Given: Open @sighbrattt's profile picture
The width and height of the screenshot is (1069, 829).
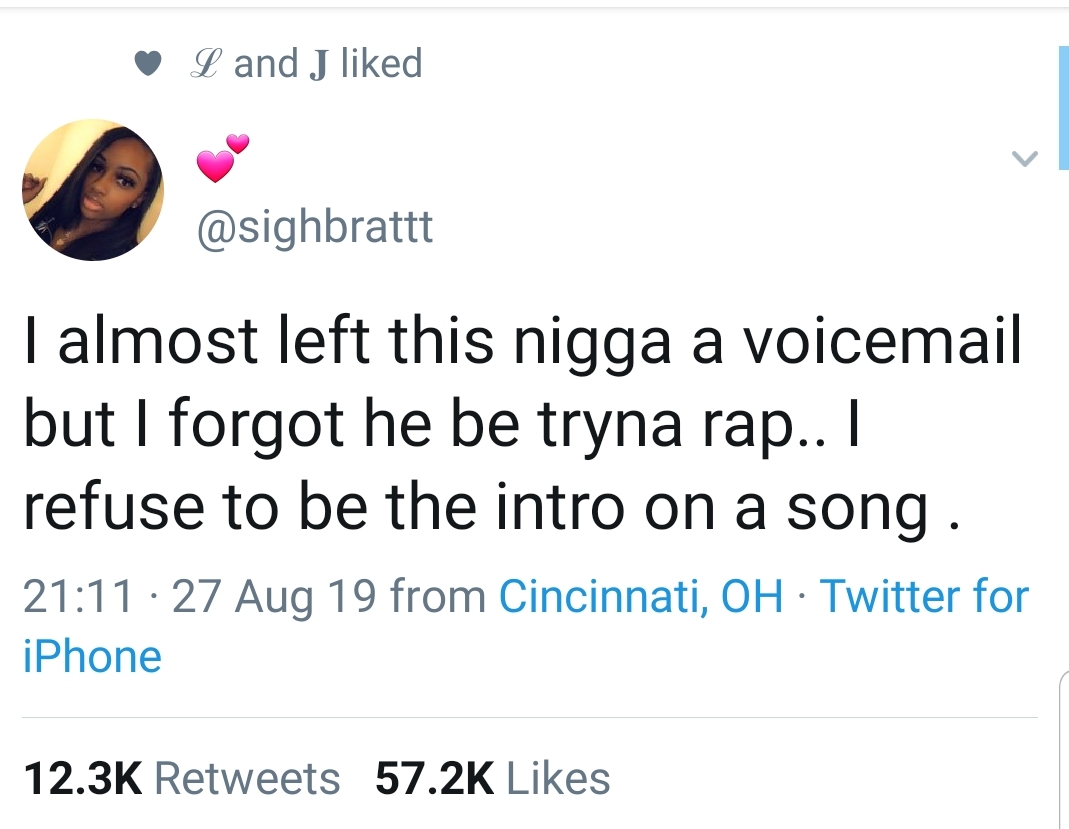Looking at the screenshot, I should pyautogui.click(x=92, y=189).
